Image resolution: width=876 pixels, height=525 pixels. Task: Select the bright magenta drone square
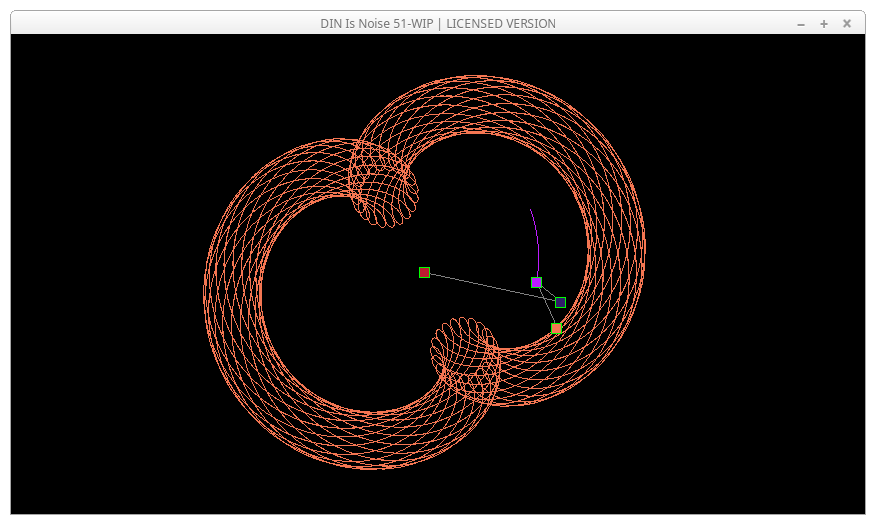click(536, 283)
